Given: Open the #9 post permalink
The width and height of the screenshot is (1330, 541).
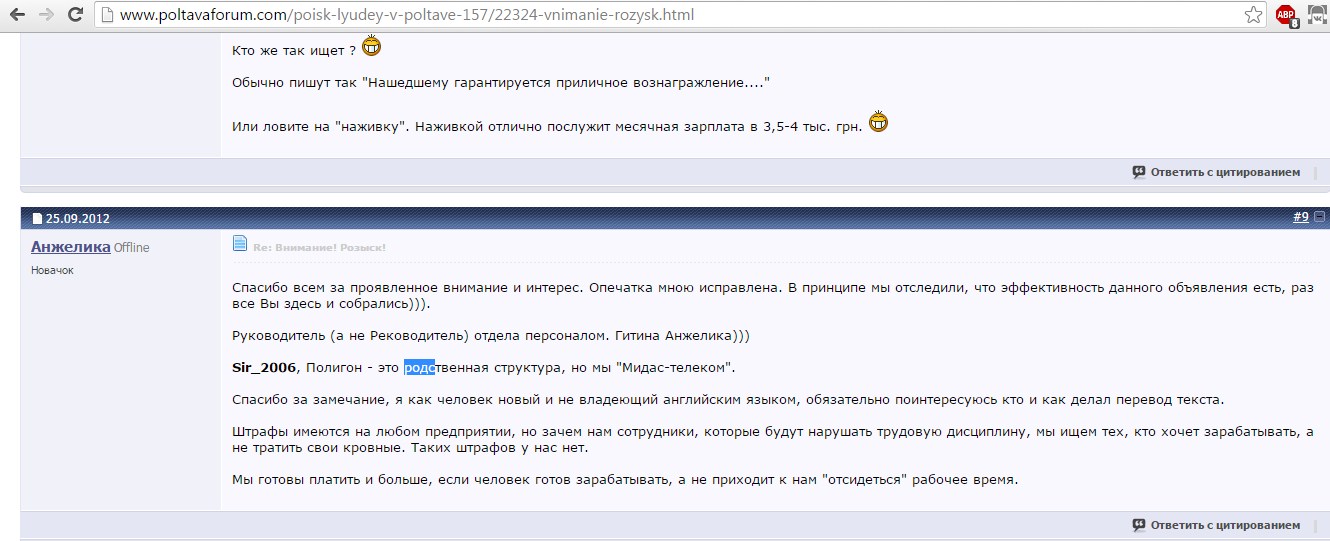Looking at the screenshot, I should (x=1300, y=217).
